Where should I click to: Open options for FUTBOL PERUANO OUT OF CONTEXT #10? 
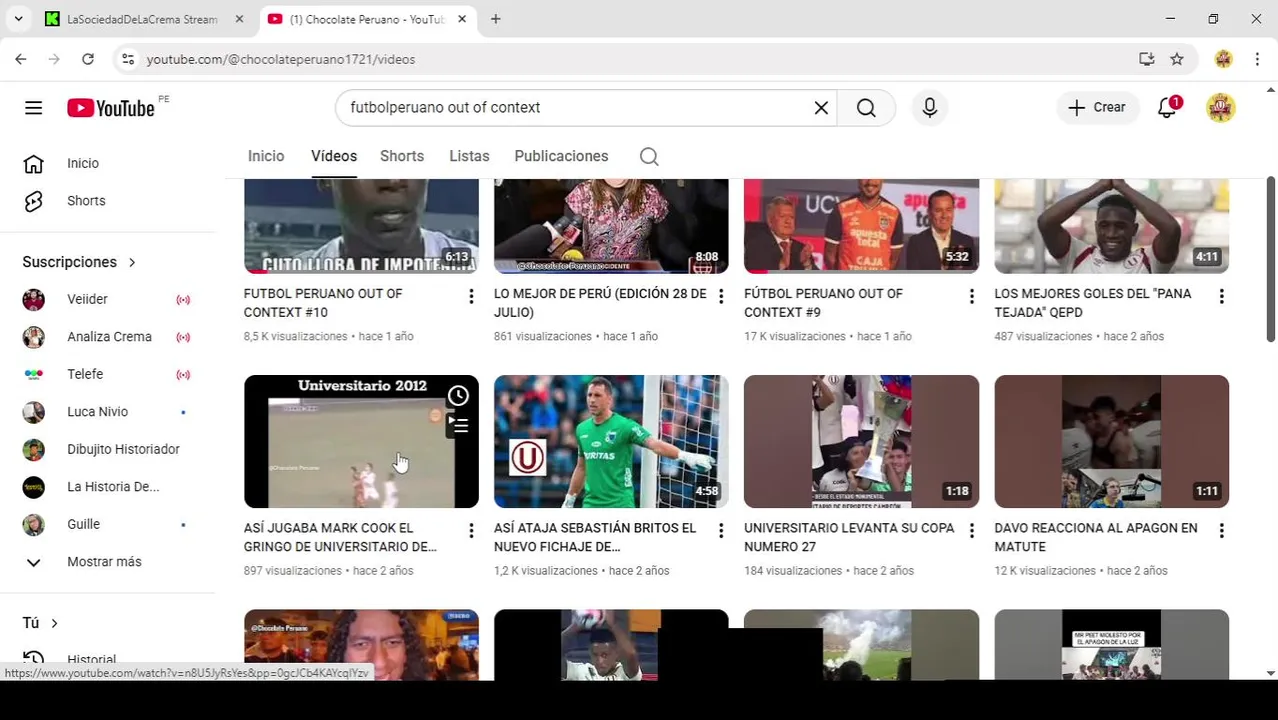click(x=471, y=296)
